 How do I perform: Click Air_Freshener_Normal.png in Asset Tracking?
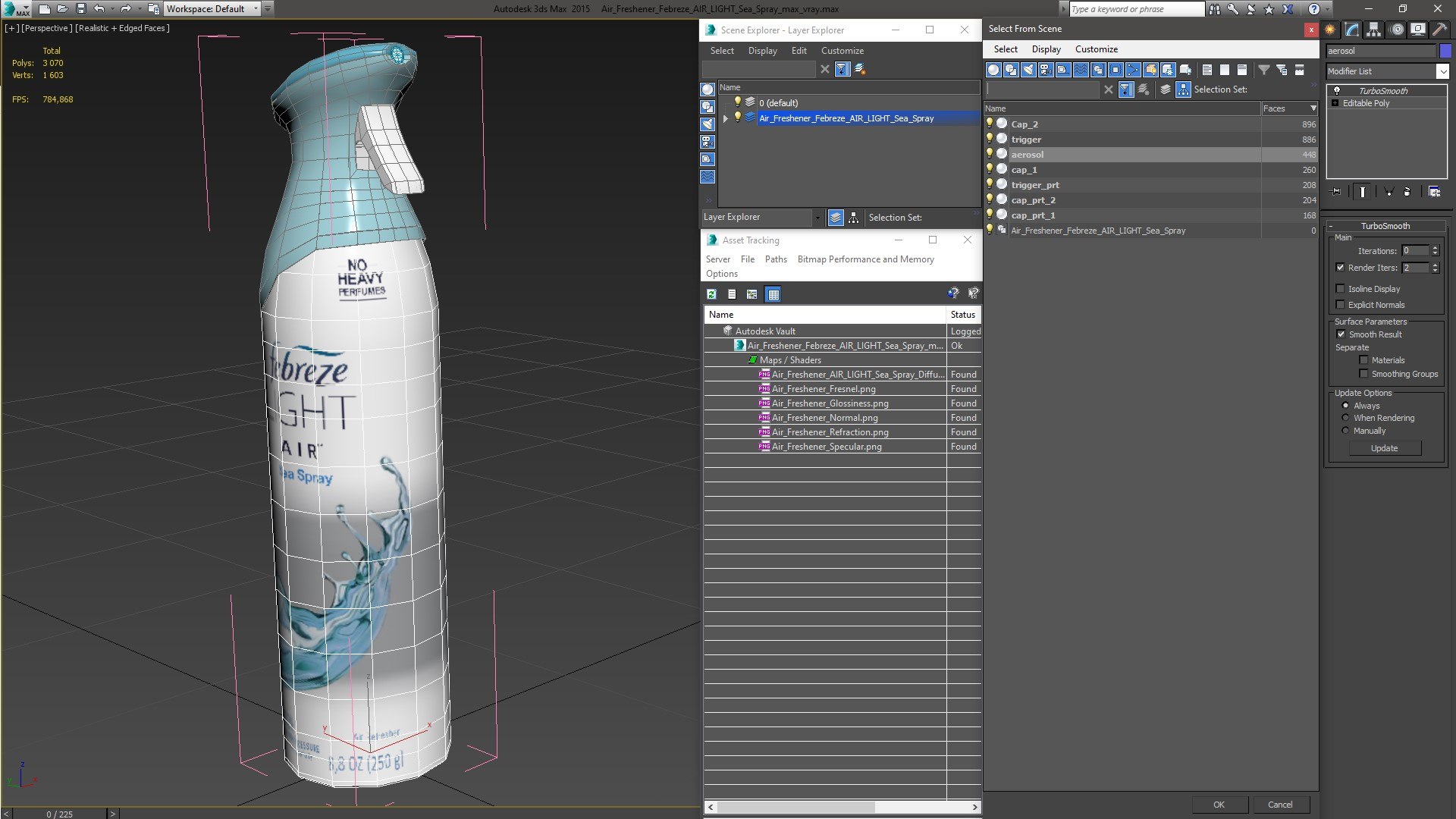[x=824, y=418]
